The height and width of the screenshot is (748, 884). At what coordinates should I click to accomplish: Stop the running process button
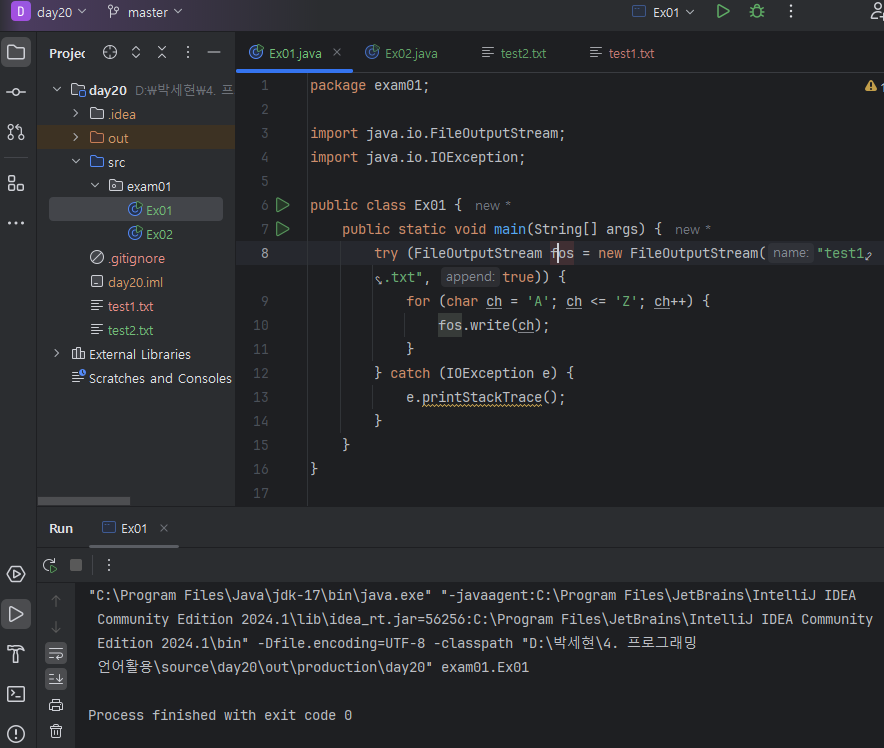point(76,565)
